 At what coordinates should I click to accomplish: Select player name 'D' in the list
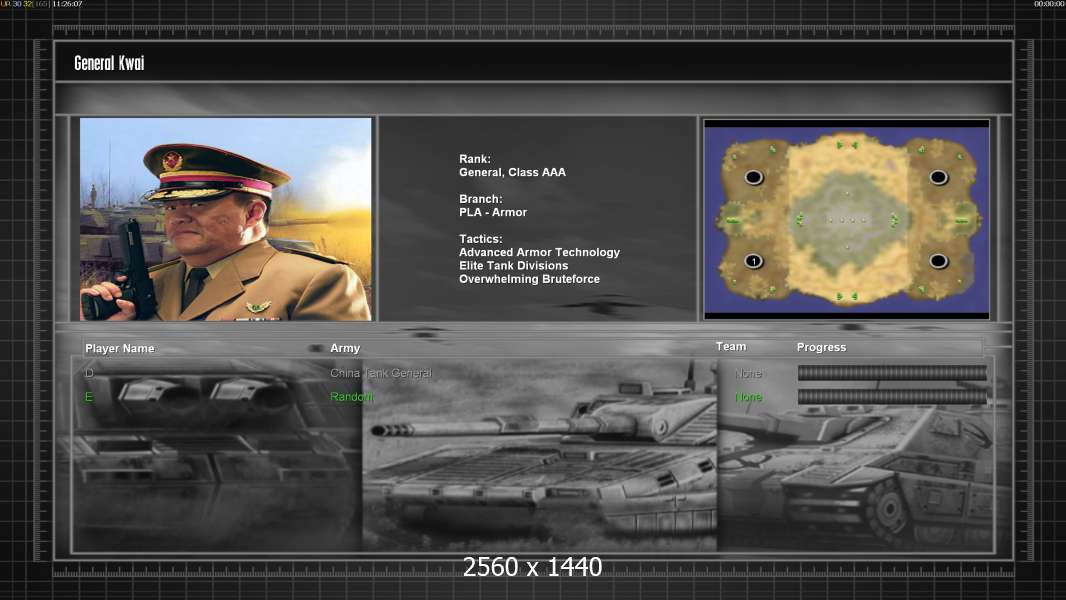(89, 373)
